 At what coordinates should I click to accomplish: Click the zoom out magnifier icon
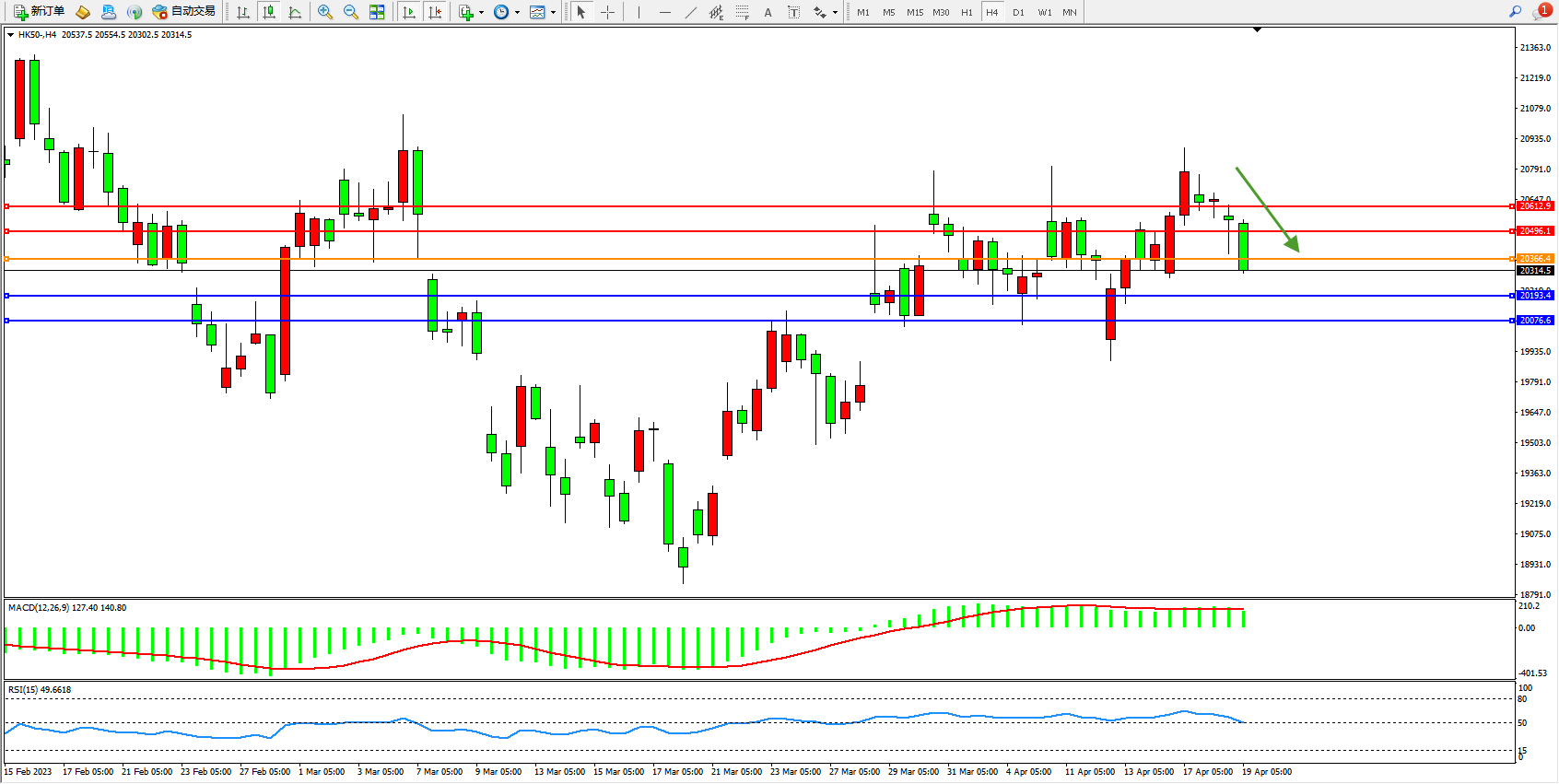351,12
